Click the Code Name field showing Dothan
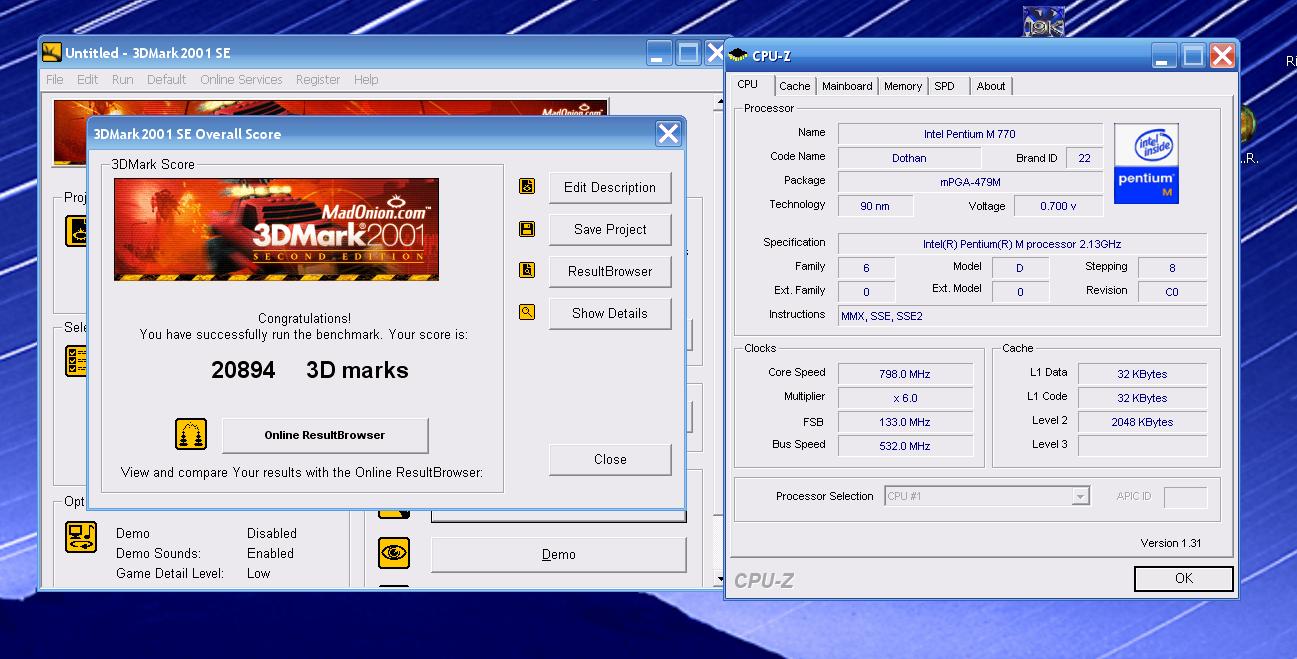The height and width of the screenshot is (659, 1297). (909, 158)
